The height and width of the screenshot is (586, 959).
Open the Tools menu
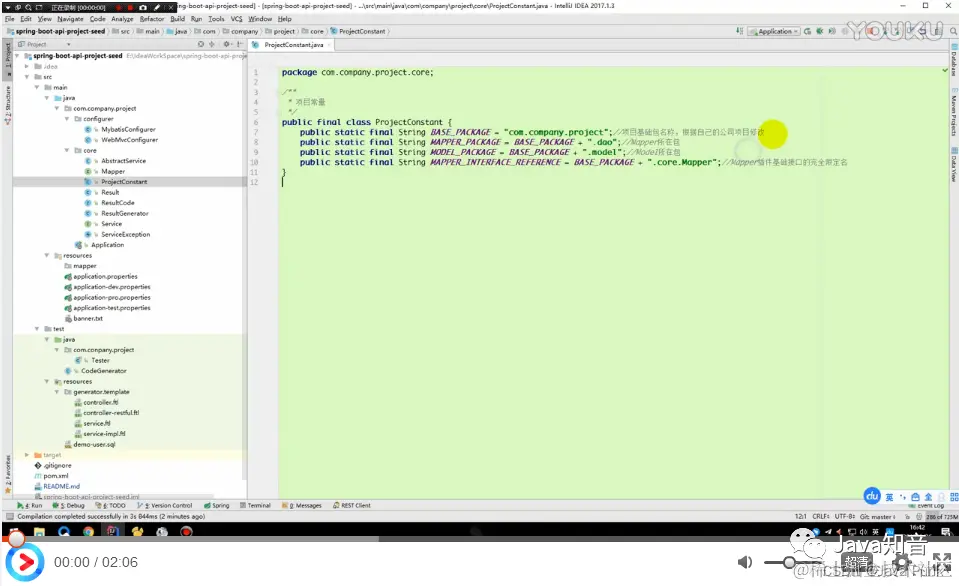pos(216,19)
